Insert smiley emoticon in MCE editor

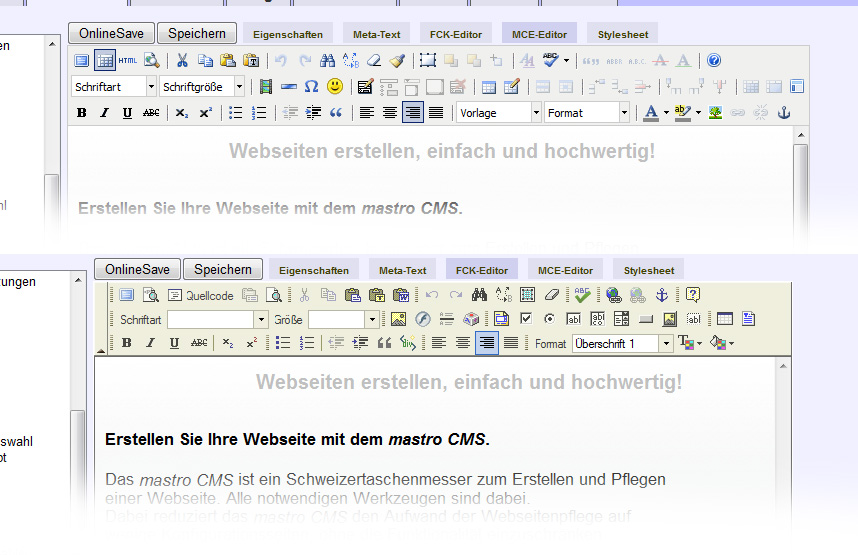click(x=335, y=86)
